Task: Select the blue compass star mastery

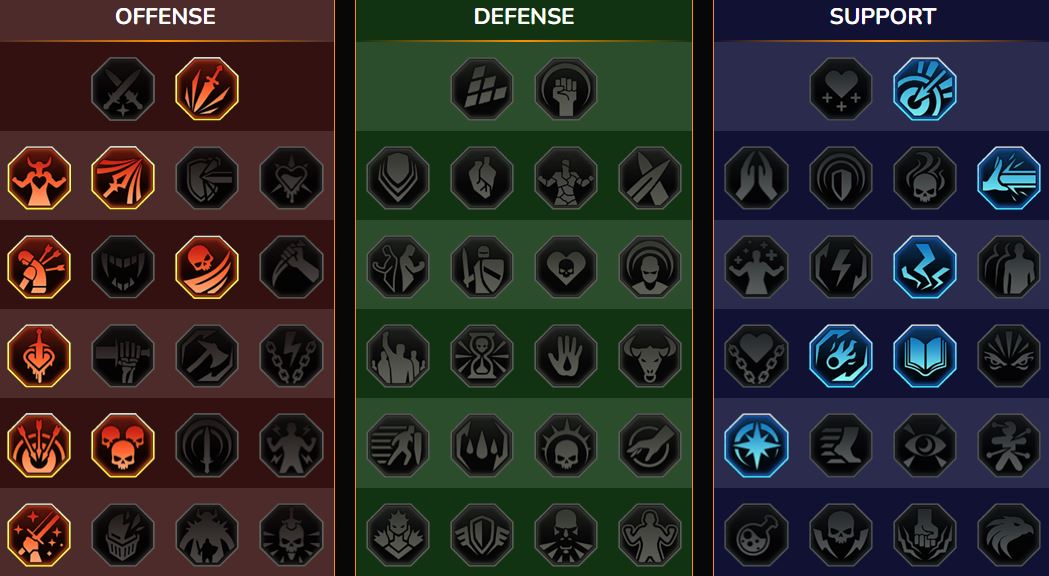Action: click(x=756, y=445)
